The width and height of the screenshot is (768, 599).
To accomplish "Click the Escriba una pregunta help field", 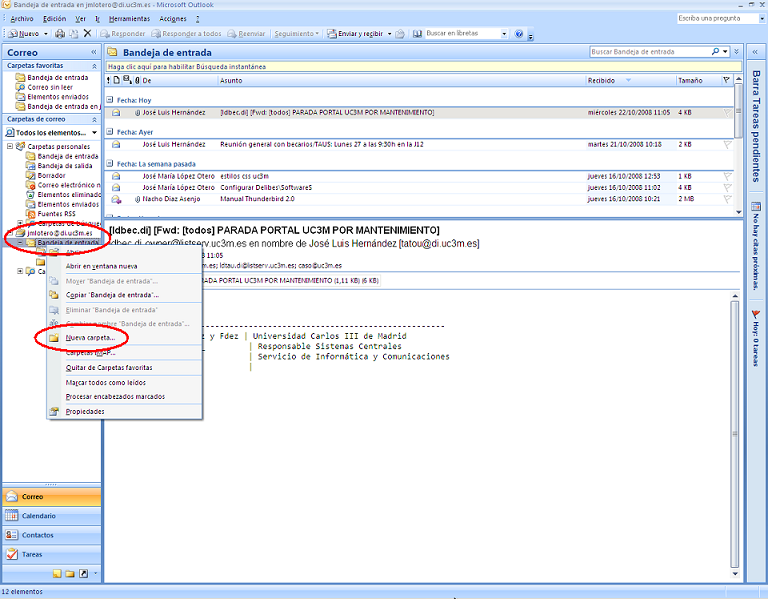I will 717,18.
